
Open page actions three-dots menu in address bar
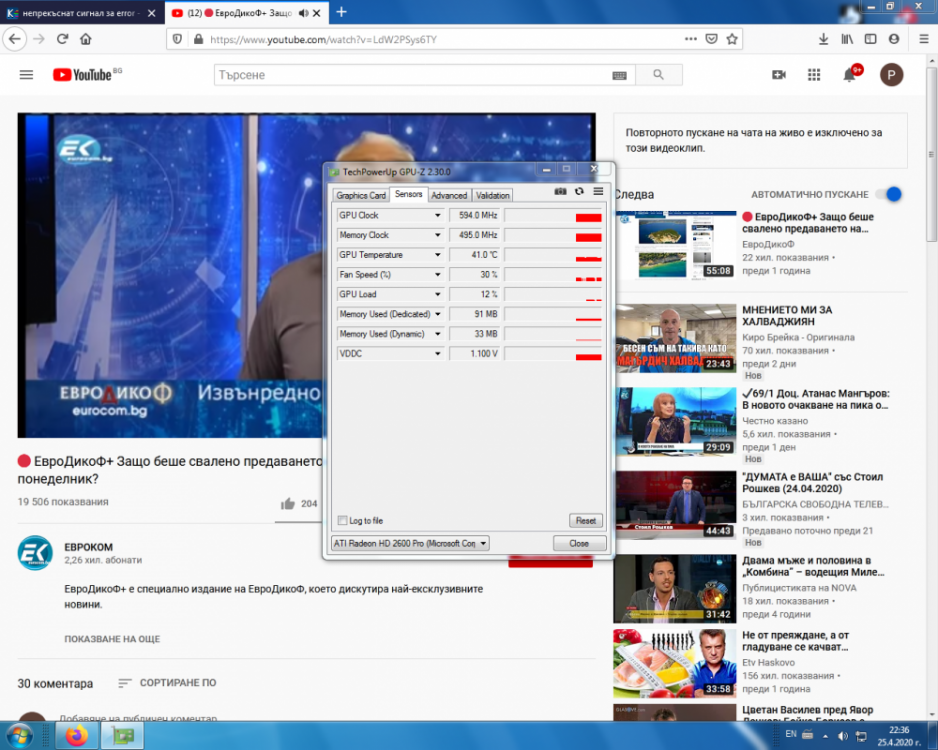click(x=691, y=39)
